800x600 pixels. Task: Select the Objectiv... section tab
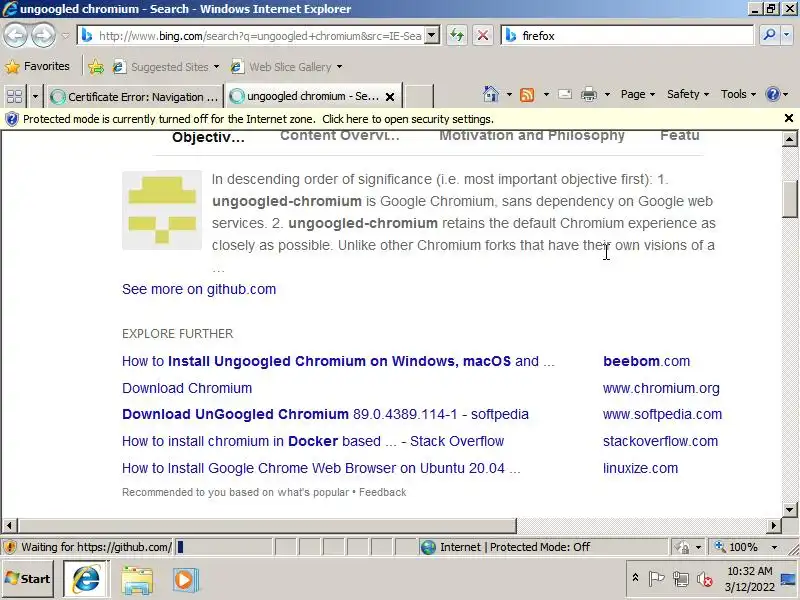point(209,137)
